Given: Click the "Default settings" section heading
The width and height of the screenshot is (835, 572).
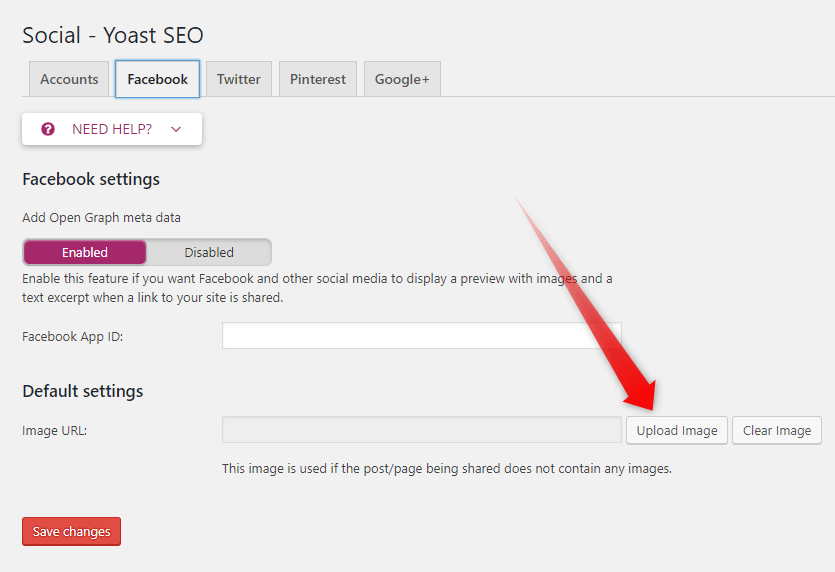Looking at the screenshot, I should click(x=82, y=391).
